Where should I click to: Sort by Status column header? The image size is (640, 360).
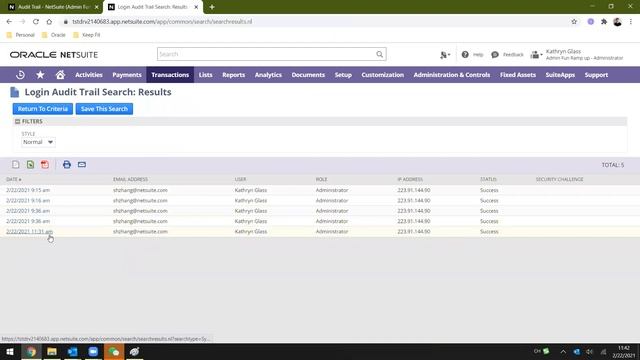[488, 179]
